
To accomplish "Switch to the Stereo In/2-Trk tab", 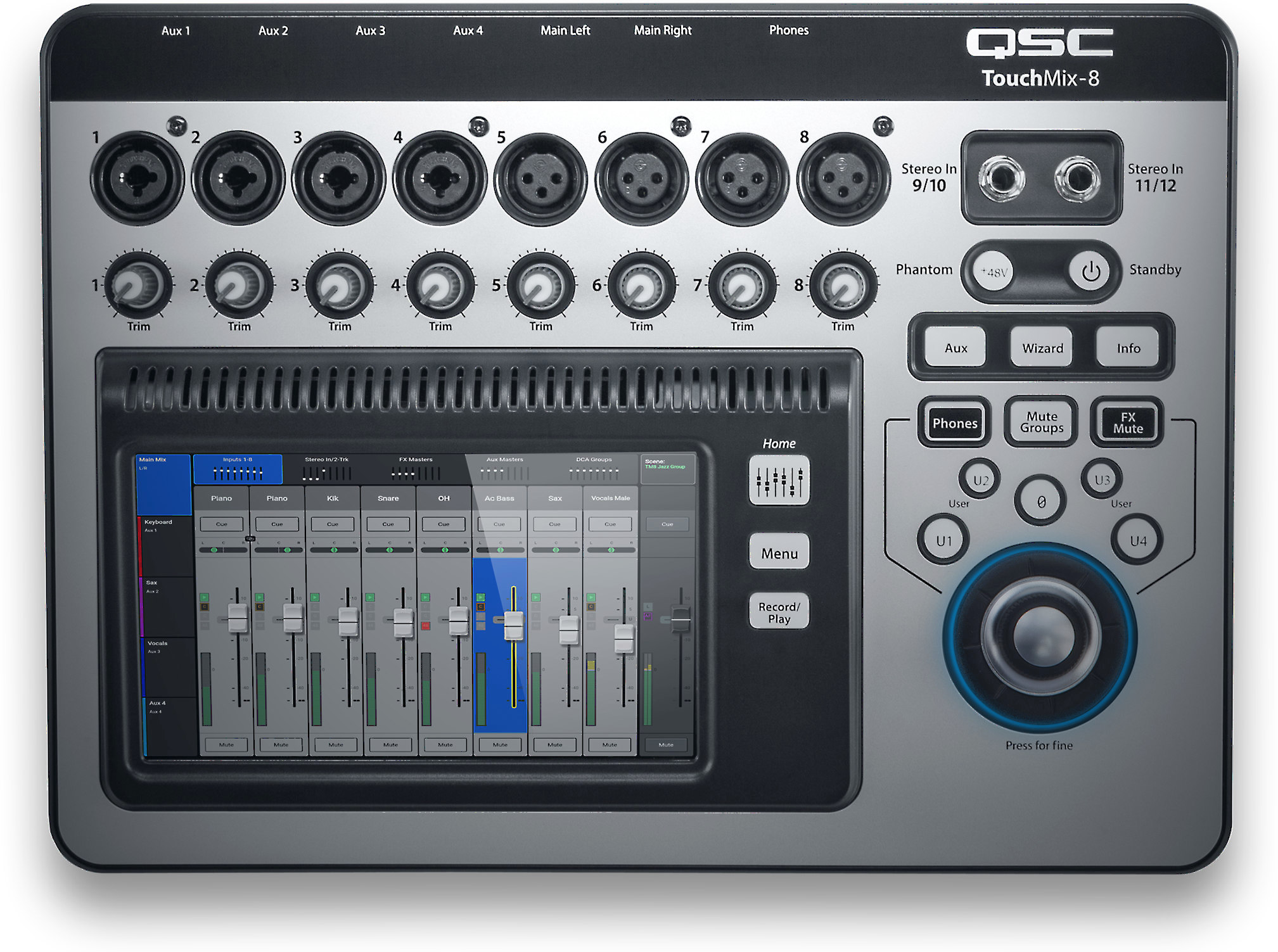I will coord(326,469).
